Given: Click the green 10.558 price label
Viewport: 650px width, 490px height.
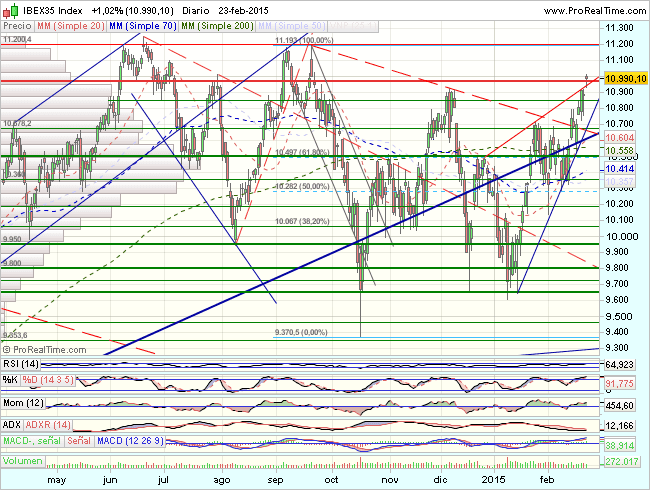Looking at the screenshot, I should (620, 150).
